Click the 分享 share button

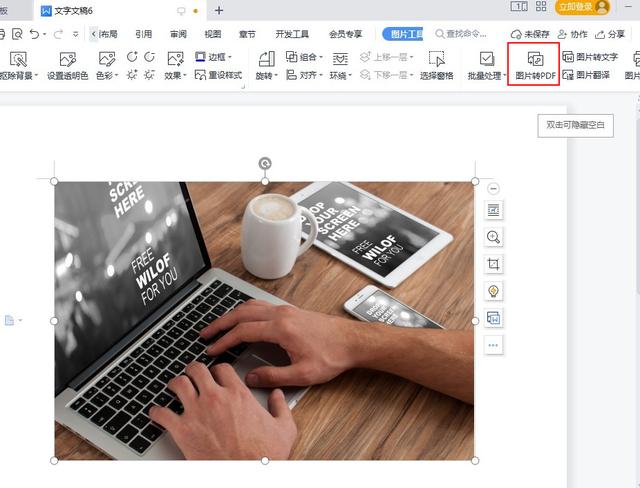click(x=610, y=34)
